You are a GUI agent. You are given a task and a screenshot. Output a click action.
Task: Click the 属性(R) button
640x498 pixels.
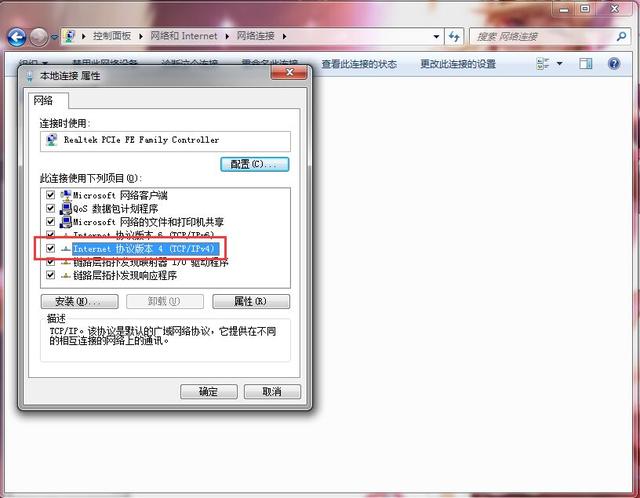(250, 301)
